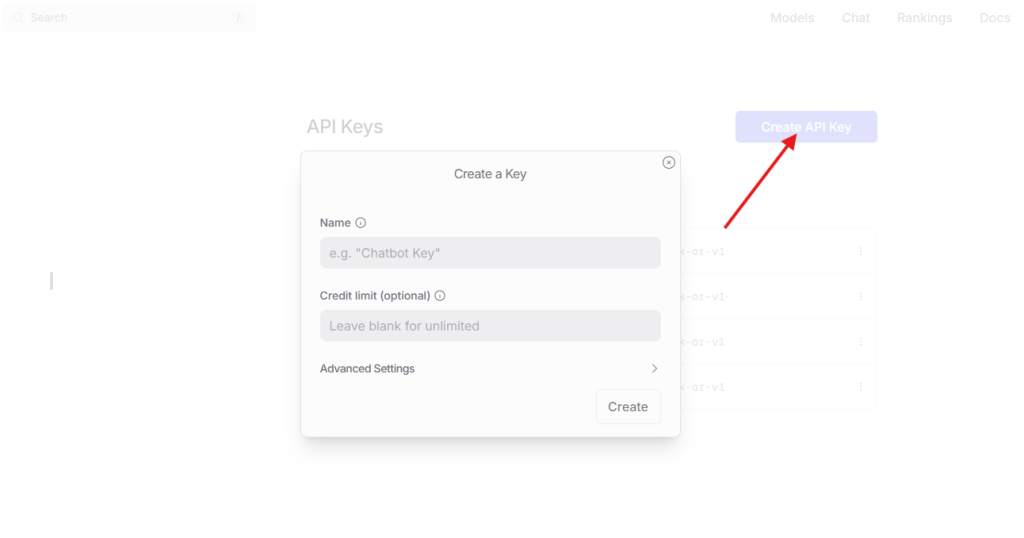Click the info icon next to Name
The height and width of the screenshot is (538, 1024).
tap(360, 223)
